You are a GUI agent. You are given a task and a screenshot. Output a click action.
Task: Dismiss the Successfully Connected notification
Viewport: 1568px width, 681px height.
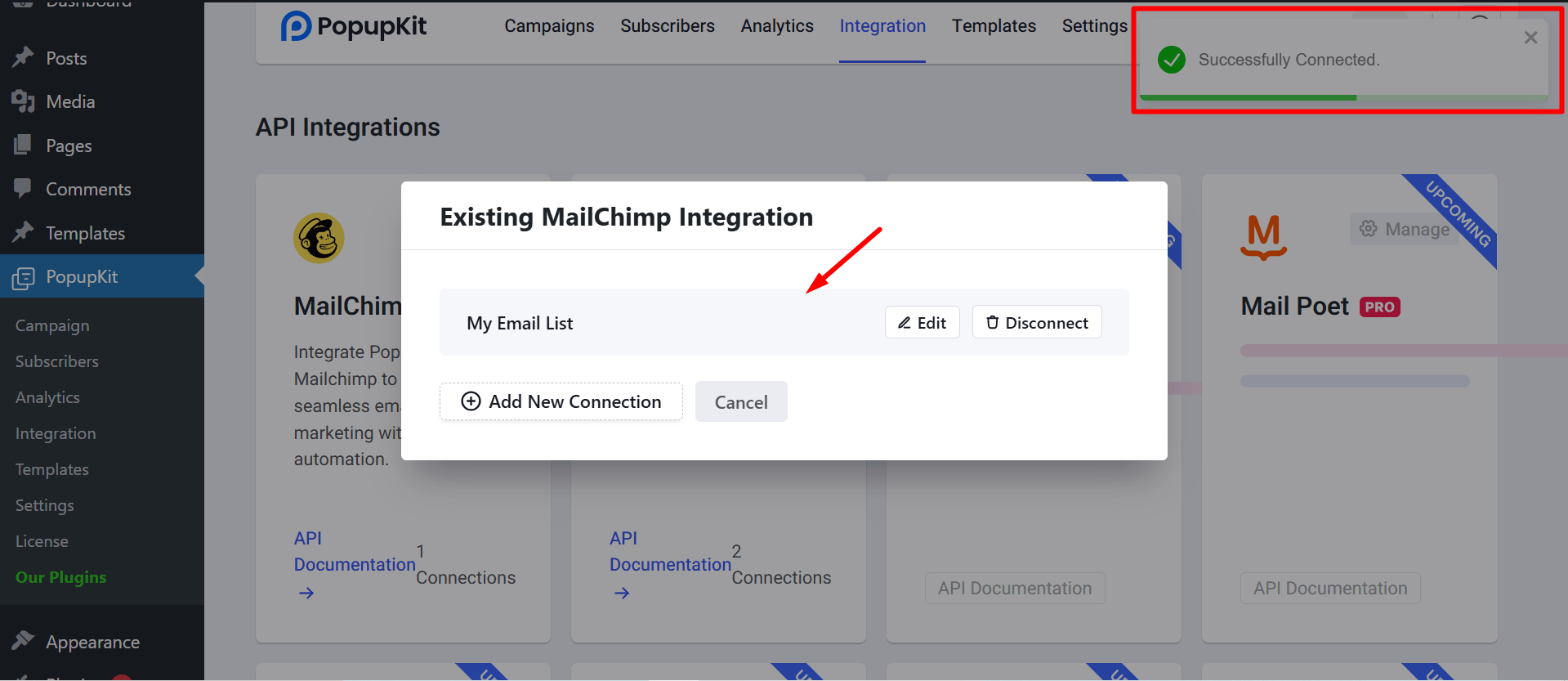click(1530, 38)
